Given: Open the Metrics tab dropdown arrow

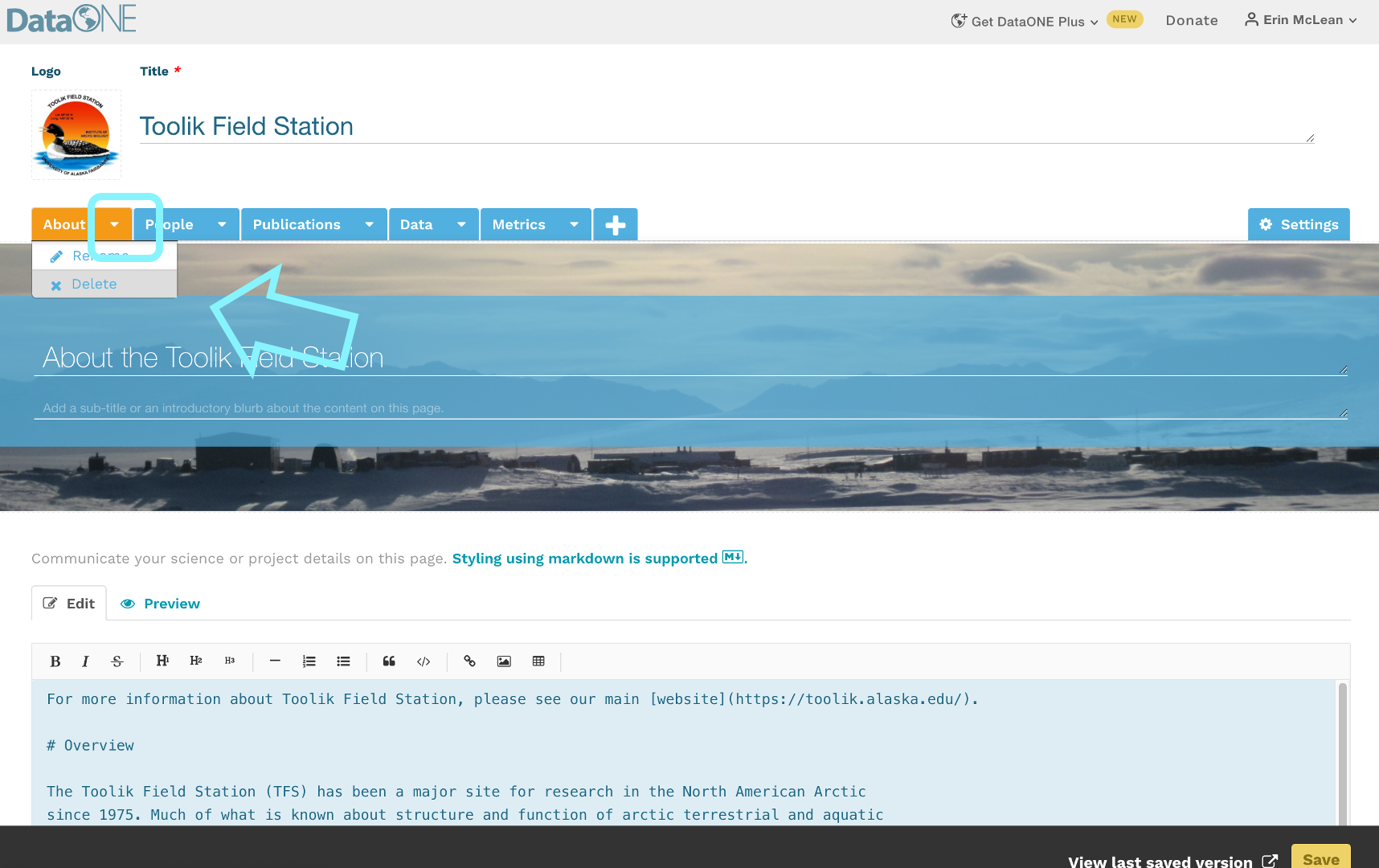Looking at the screenshot, I should point(574,225).
